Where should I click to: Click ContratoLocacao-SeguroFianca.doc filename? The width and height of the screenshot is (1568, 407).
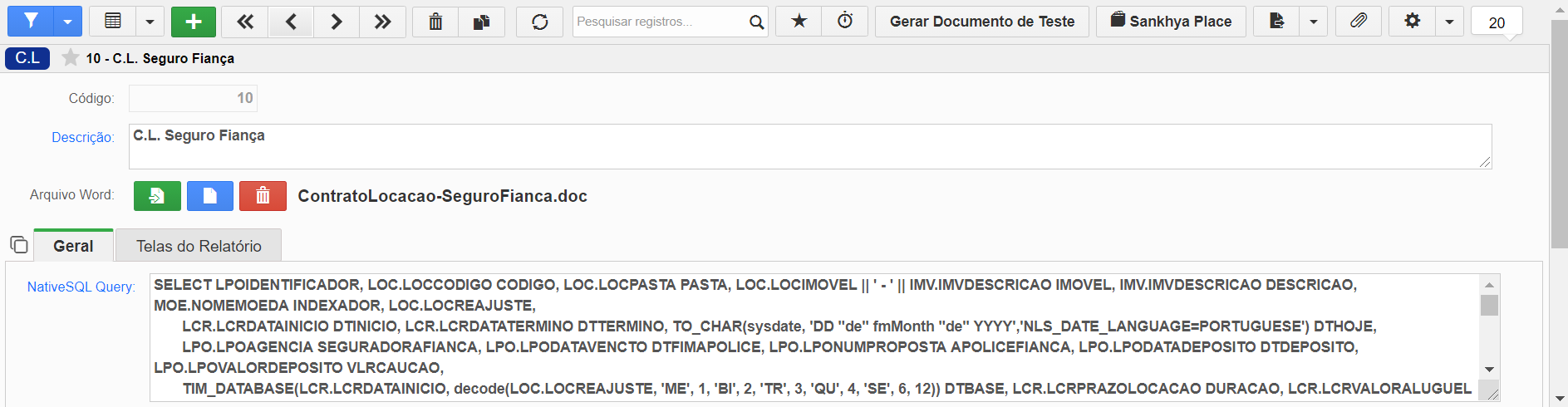[x=443, y=196]
